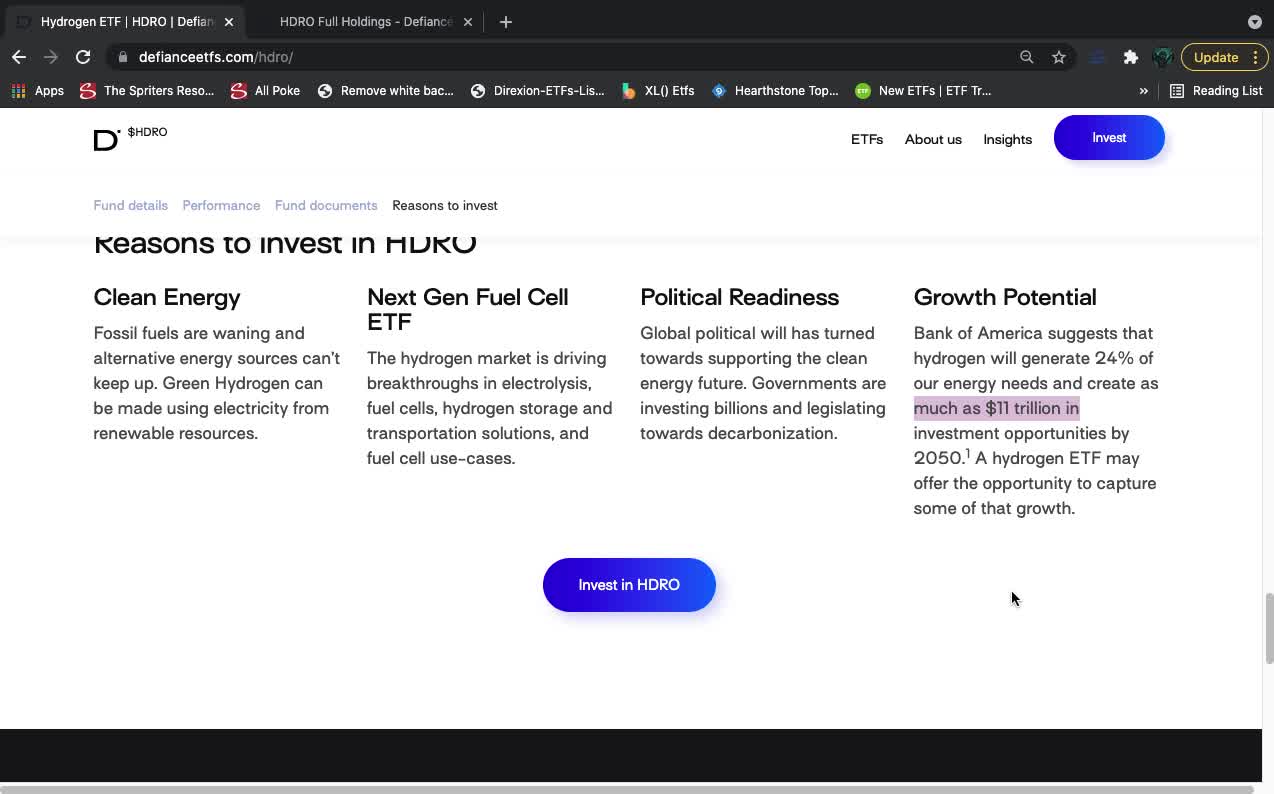Open the About us menu item
Screen dimensions: 1274x794
pyautogui.click(x=933, y=139)
